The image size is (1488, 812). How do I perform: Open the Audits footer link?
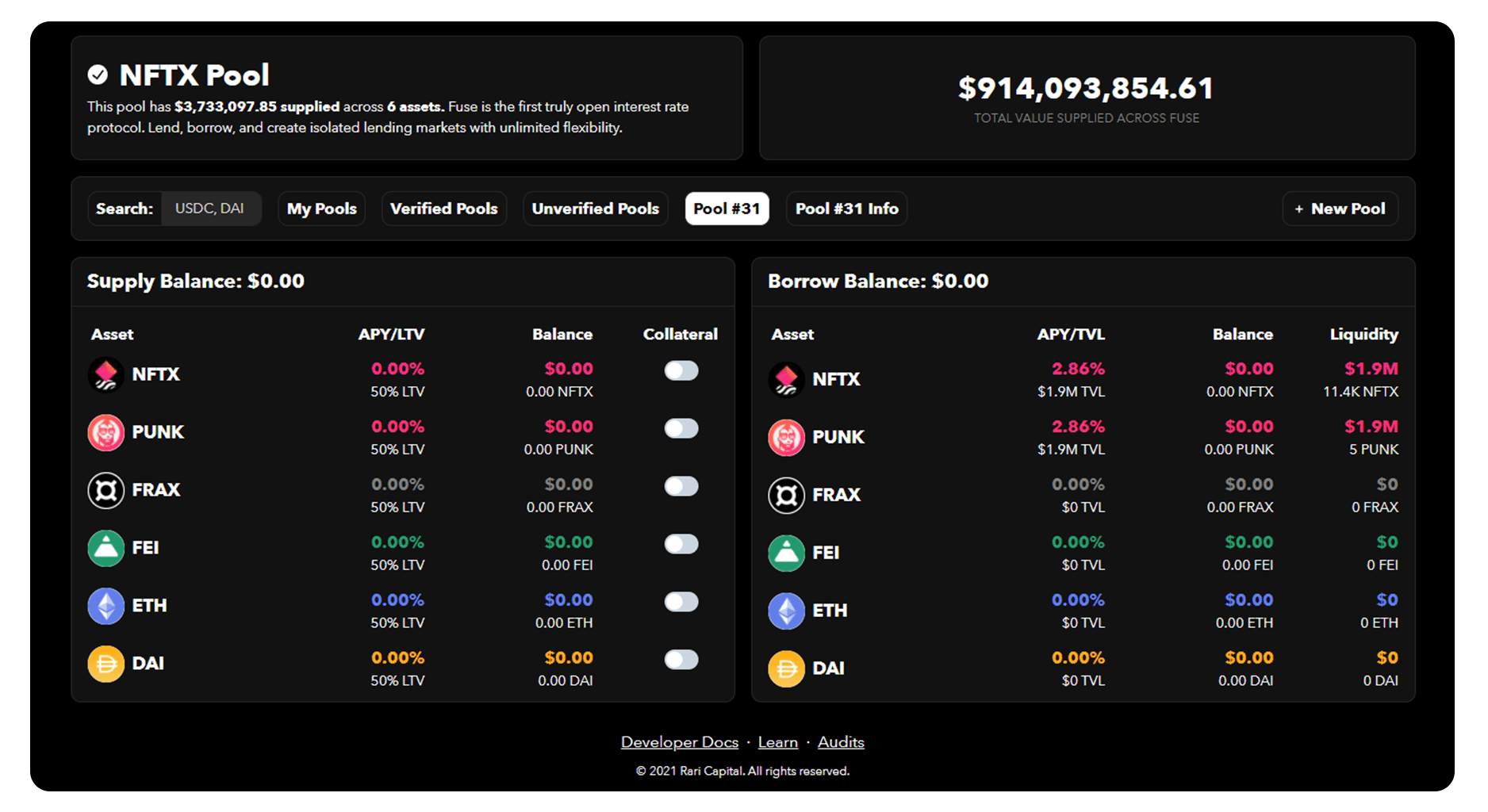point(841,742)
